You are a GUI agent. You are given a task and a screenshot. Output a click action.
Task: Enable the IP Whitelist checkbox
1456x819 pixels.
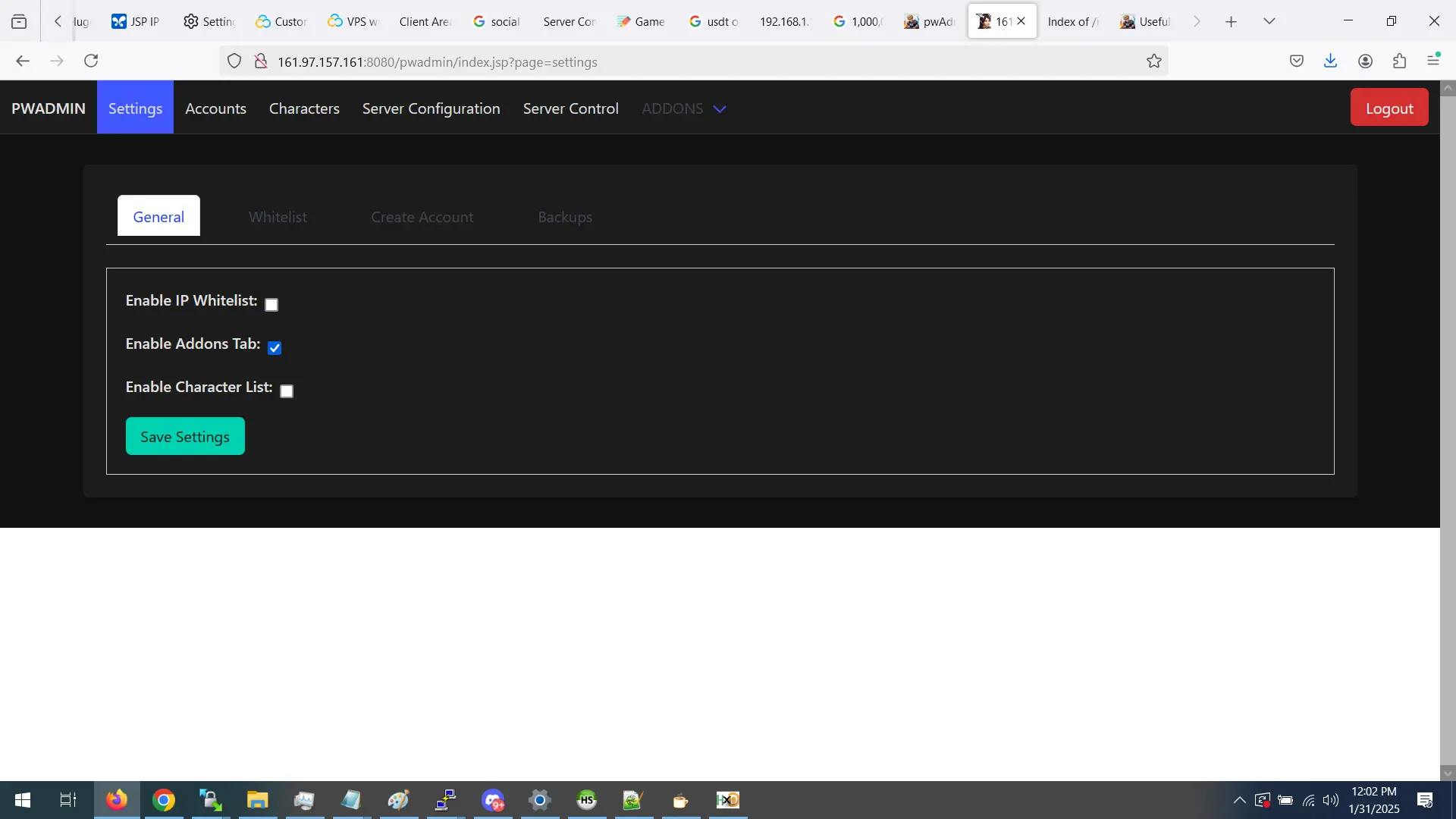click(271, 305)
